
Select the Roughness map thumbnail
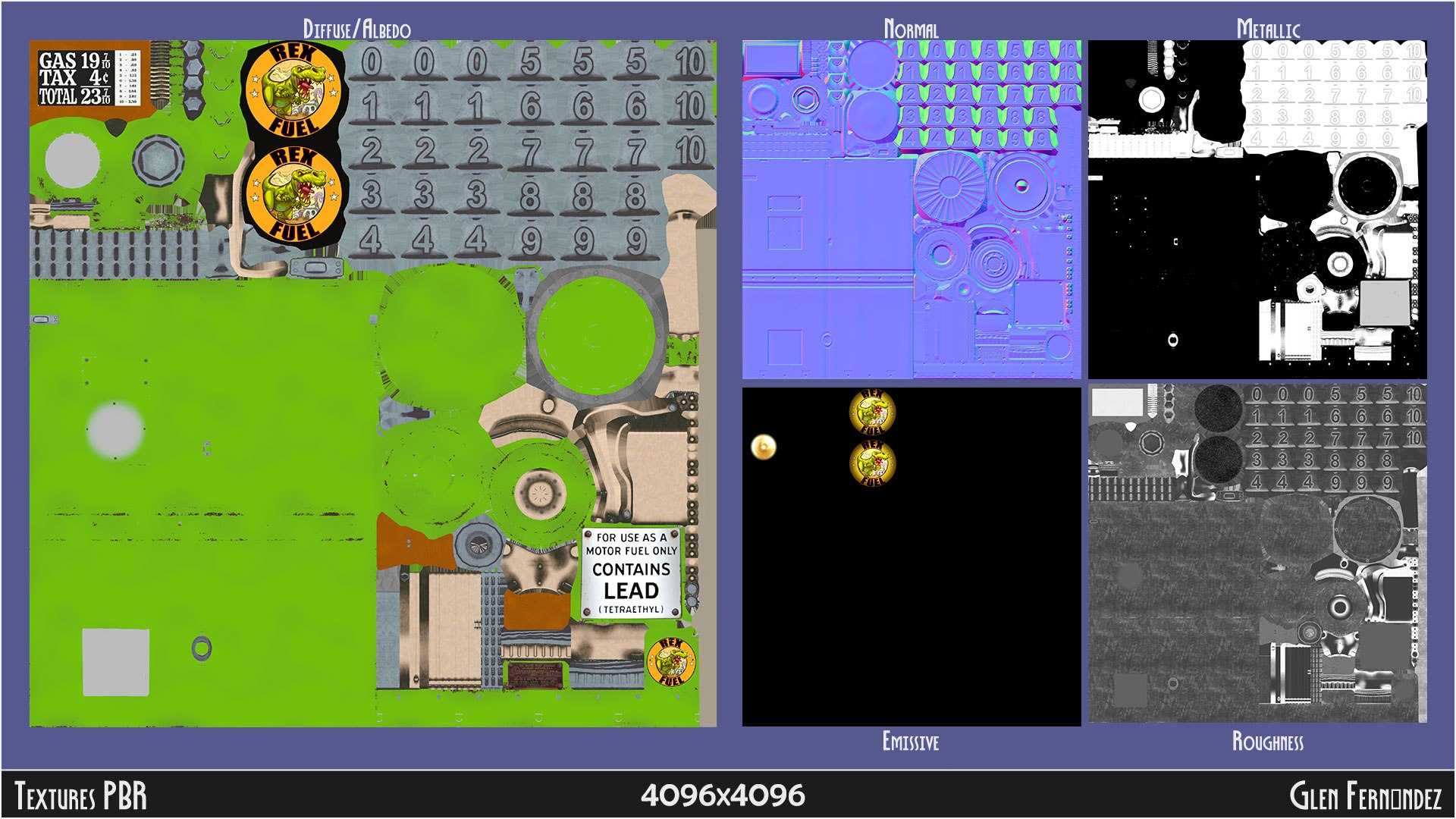click(1257, 553)
